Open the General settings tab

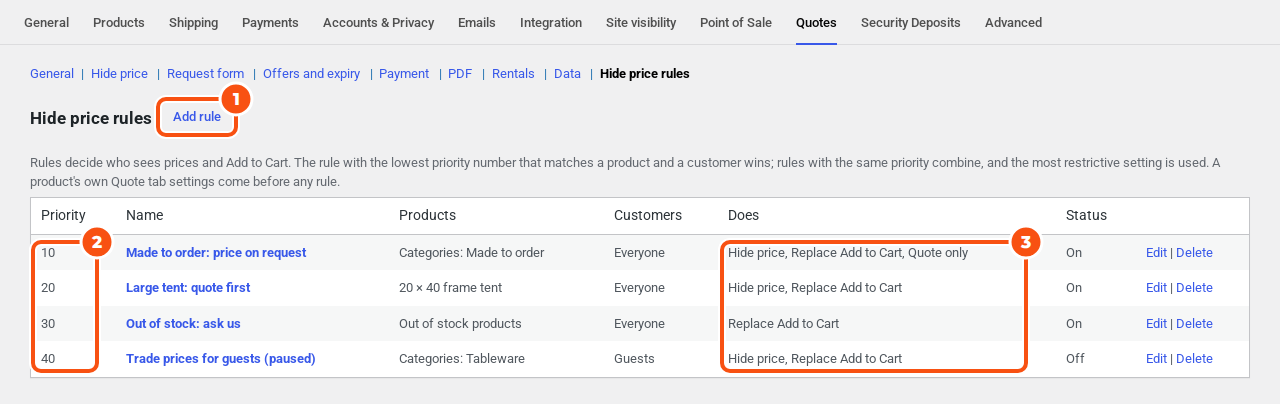click(46, 22)
